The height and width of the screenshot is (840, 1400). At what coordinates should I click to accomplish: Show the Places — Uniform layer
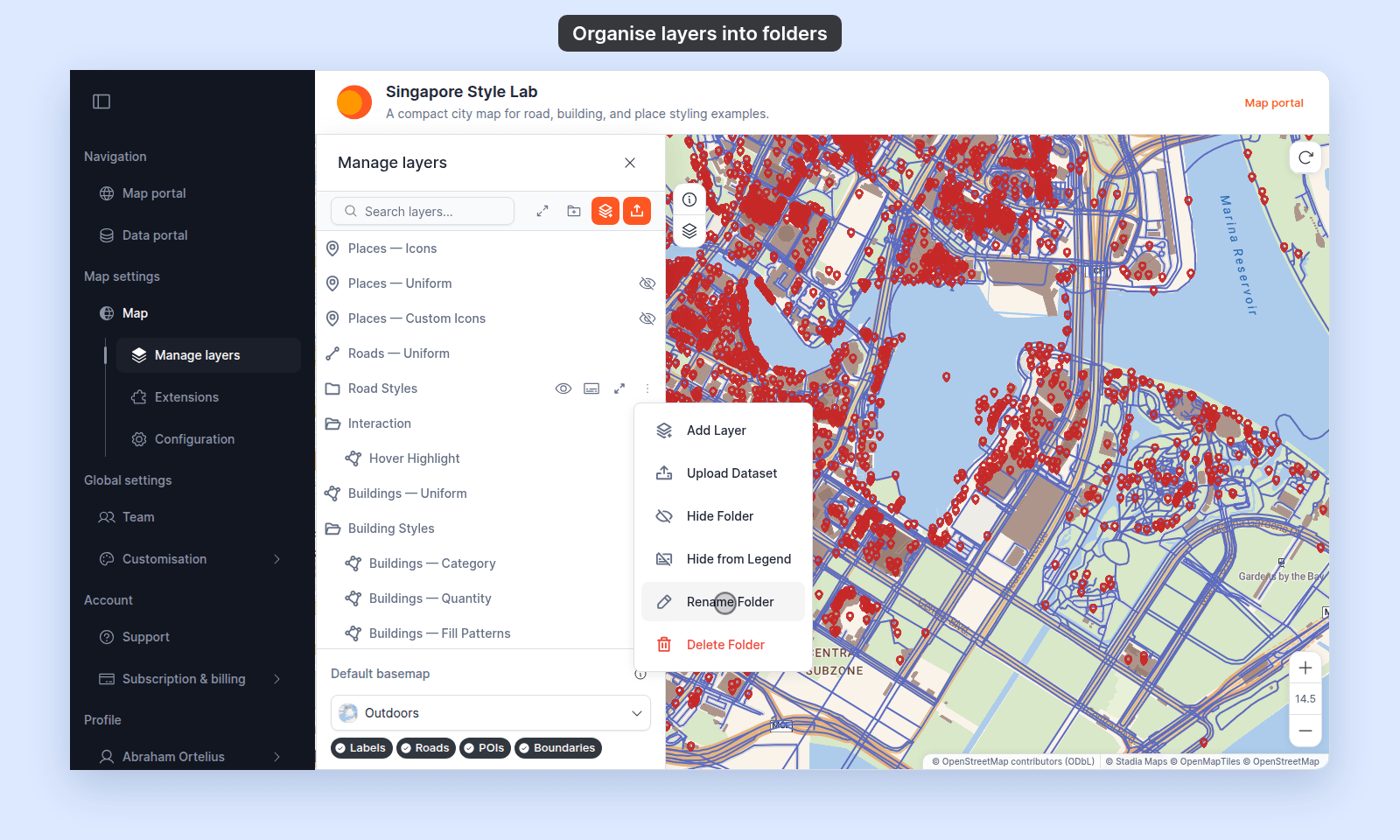pyautogui.click(x=647, y=283)
